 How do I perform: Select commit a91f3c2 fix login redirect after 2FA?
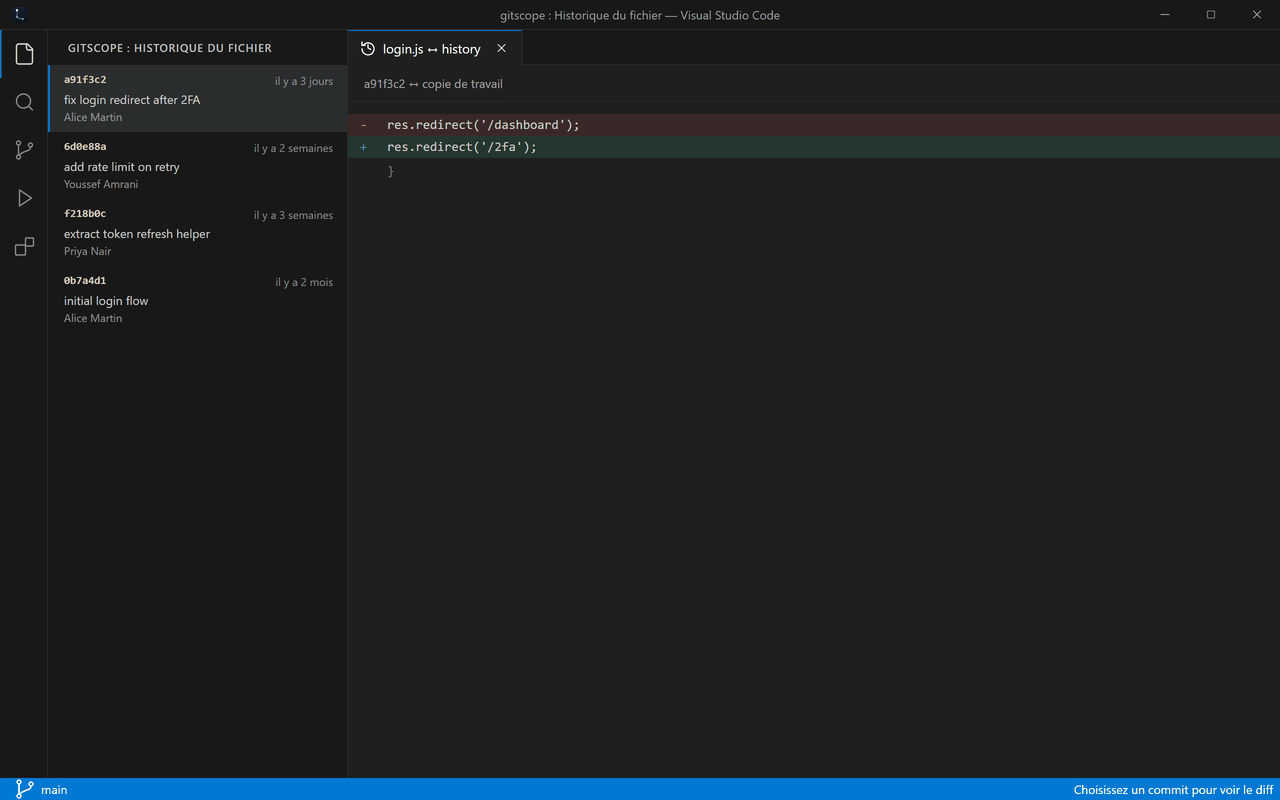click(x=198, y=99)
